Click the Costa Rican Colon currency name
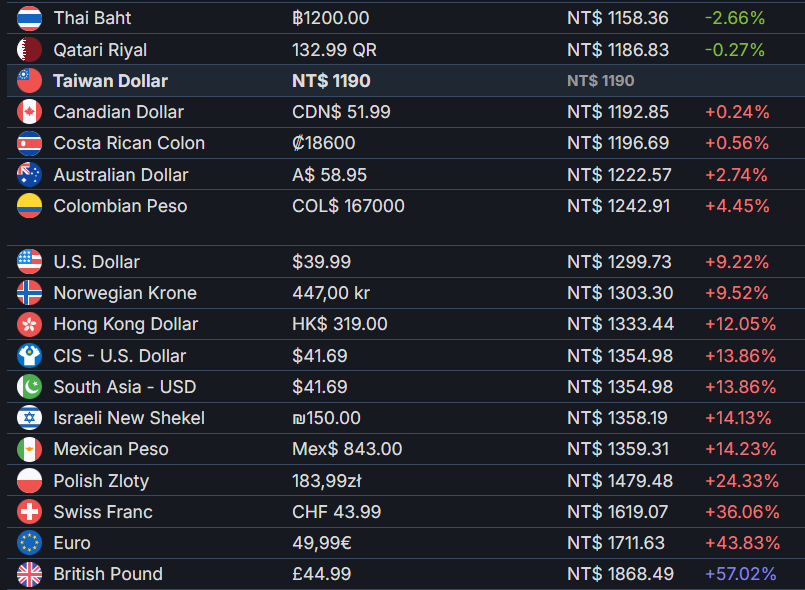This screenshot has width=805, height=590. coord(129,143)
